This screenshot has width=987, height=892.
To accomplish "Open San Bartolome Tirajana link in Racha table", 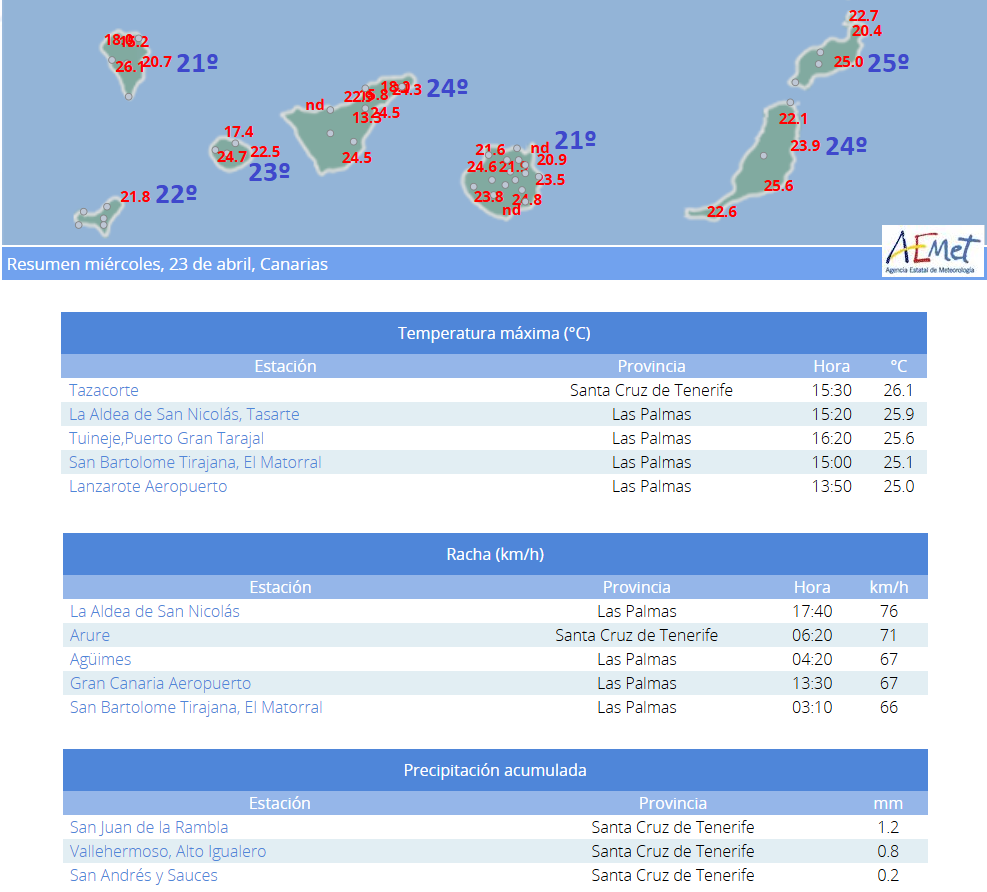I will pos(196,707).
